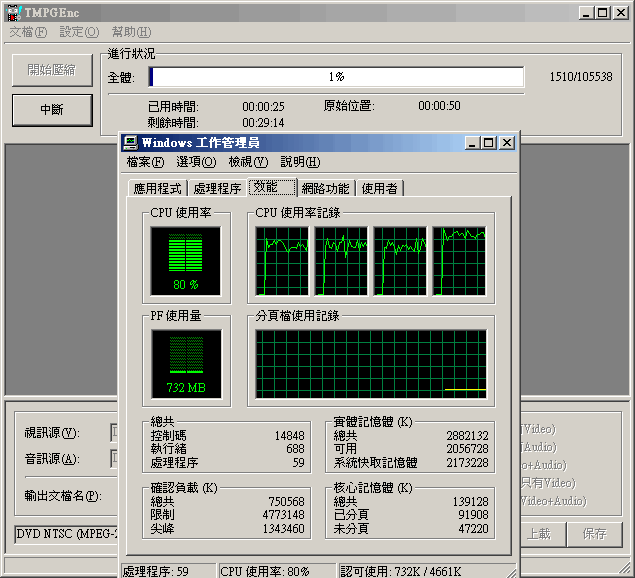The height and width of the screenshot is (578, 635).
Task: Click the 系統快取記憶體 value 2173228
Action: click(x=467, y=463)
